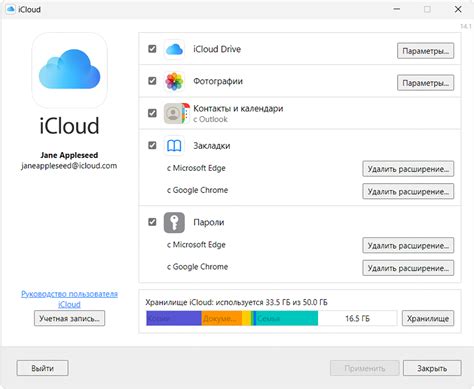Click the iCloud title bar icon
This screenshot has width=474, height=389.
pyautogui.click(x=11, y=9)
